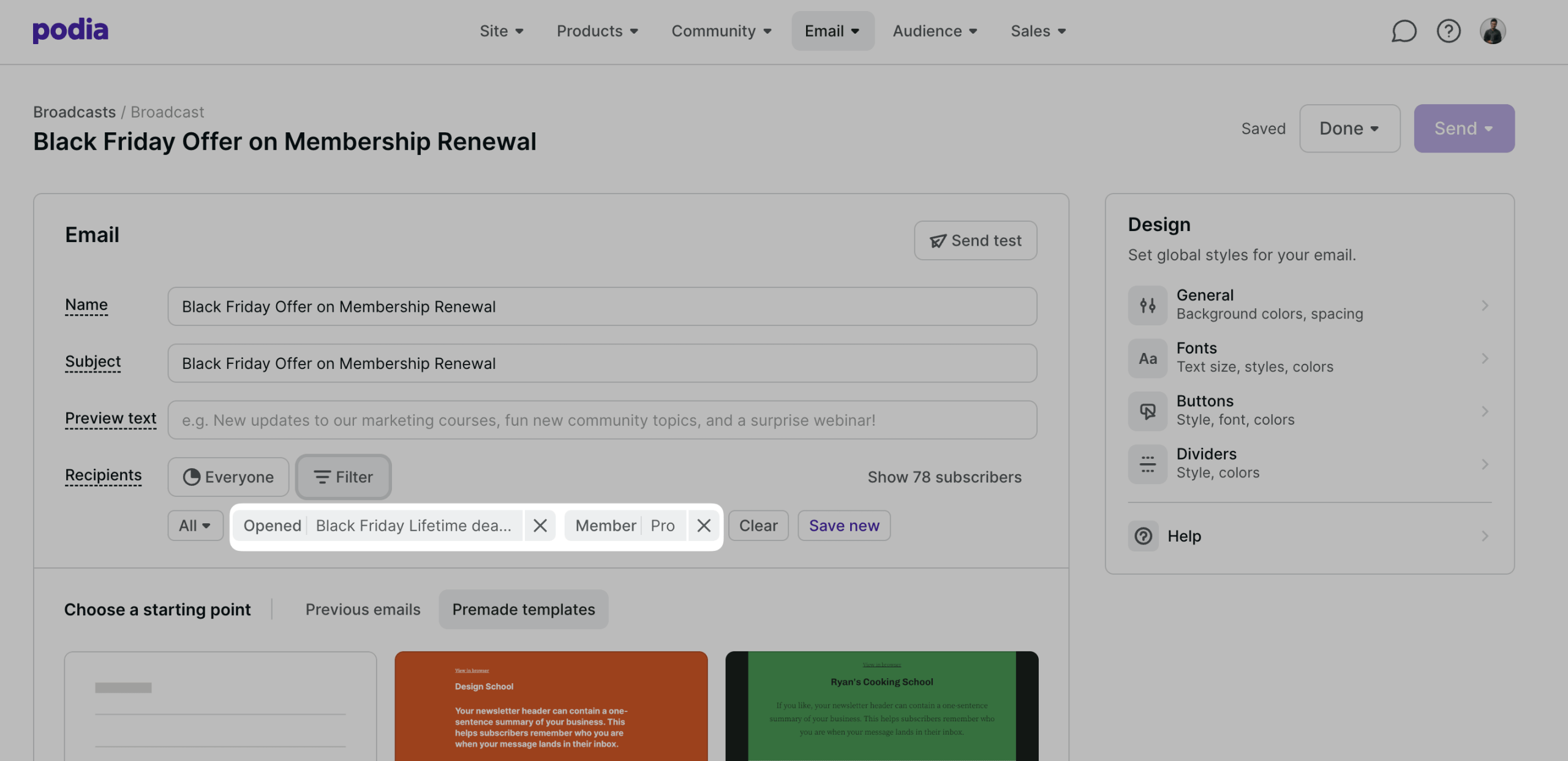The image size is (1568, 761).
Task: Remove the Member Pro filter chip
Action: click(703, 525)
